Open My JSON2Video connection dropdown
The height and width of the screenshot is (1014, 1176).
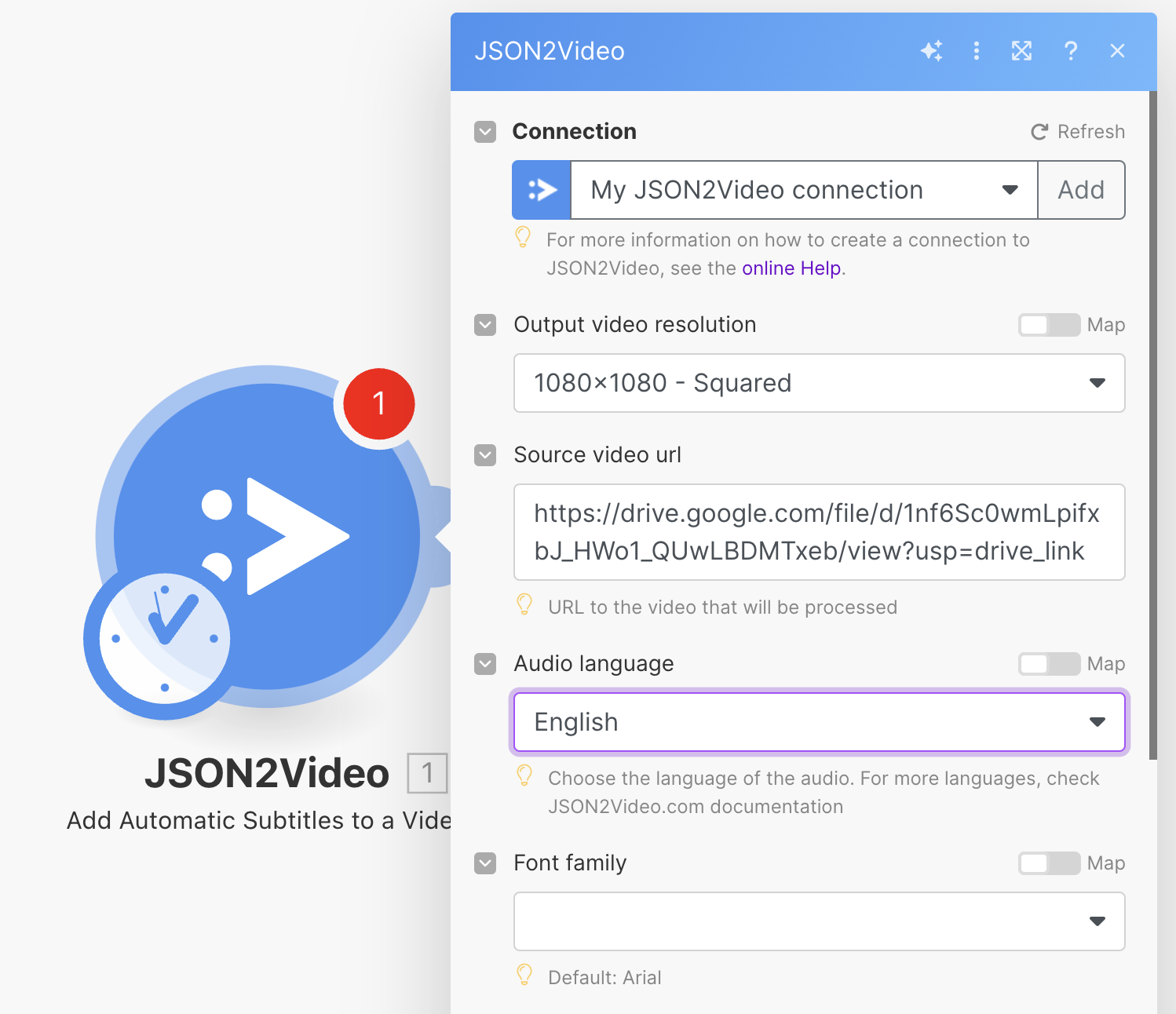pyautogui.click(x=804, y=190)
